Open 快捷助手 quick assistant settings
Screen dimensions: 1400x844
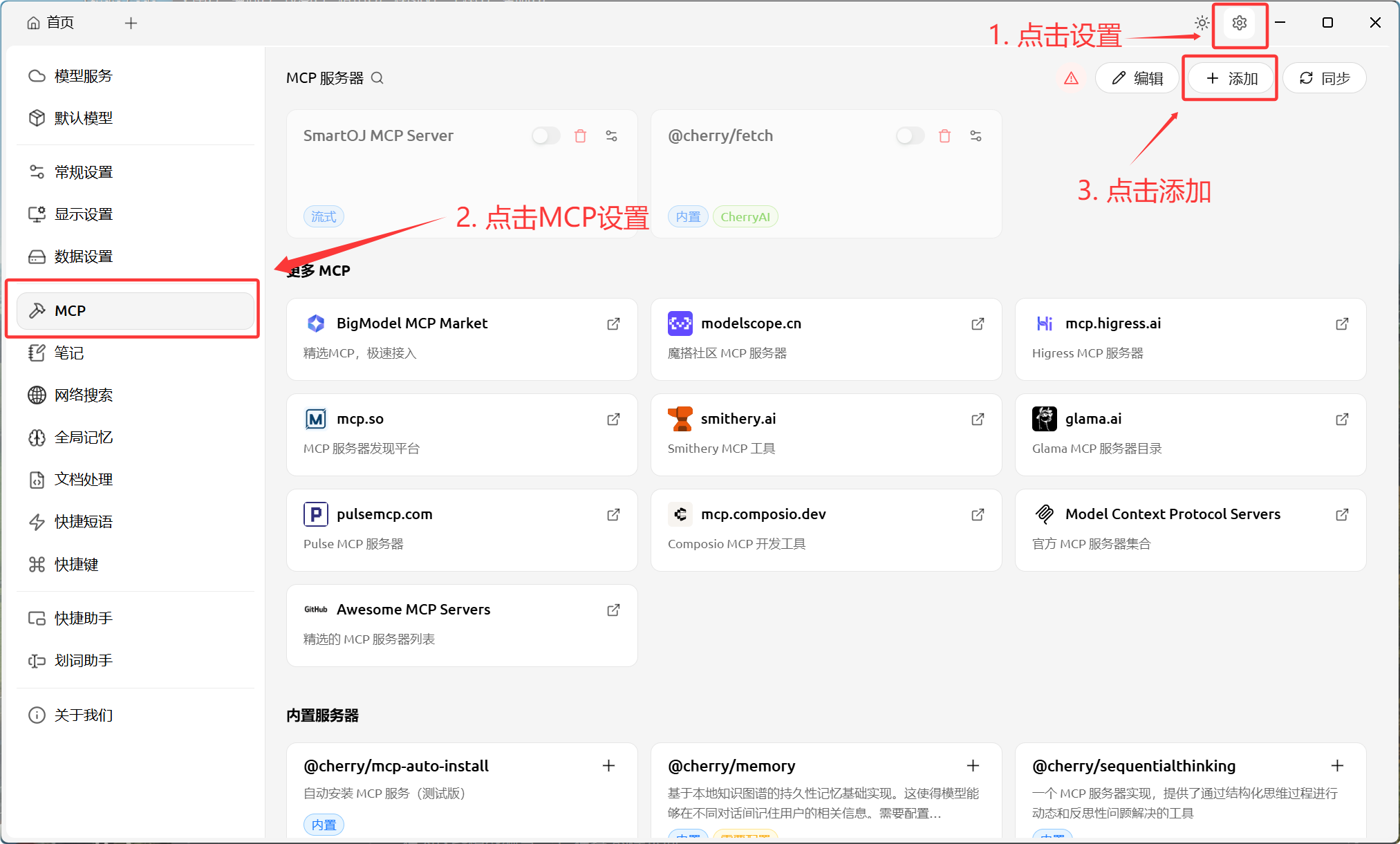136,619
